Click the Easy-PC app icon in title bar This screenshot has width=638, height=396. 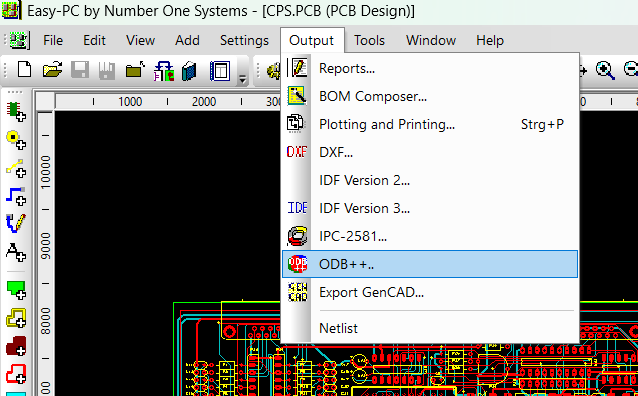[10, 10]
